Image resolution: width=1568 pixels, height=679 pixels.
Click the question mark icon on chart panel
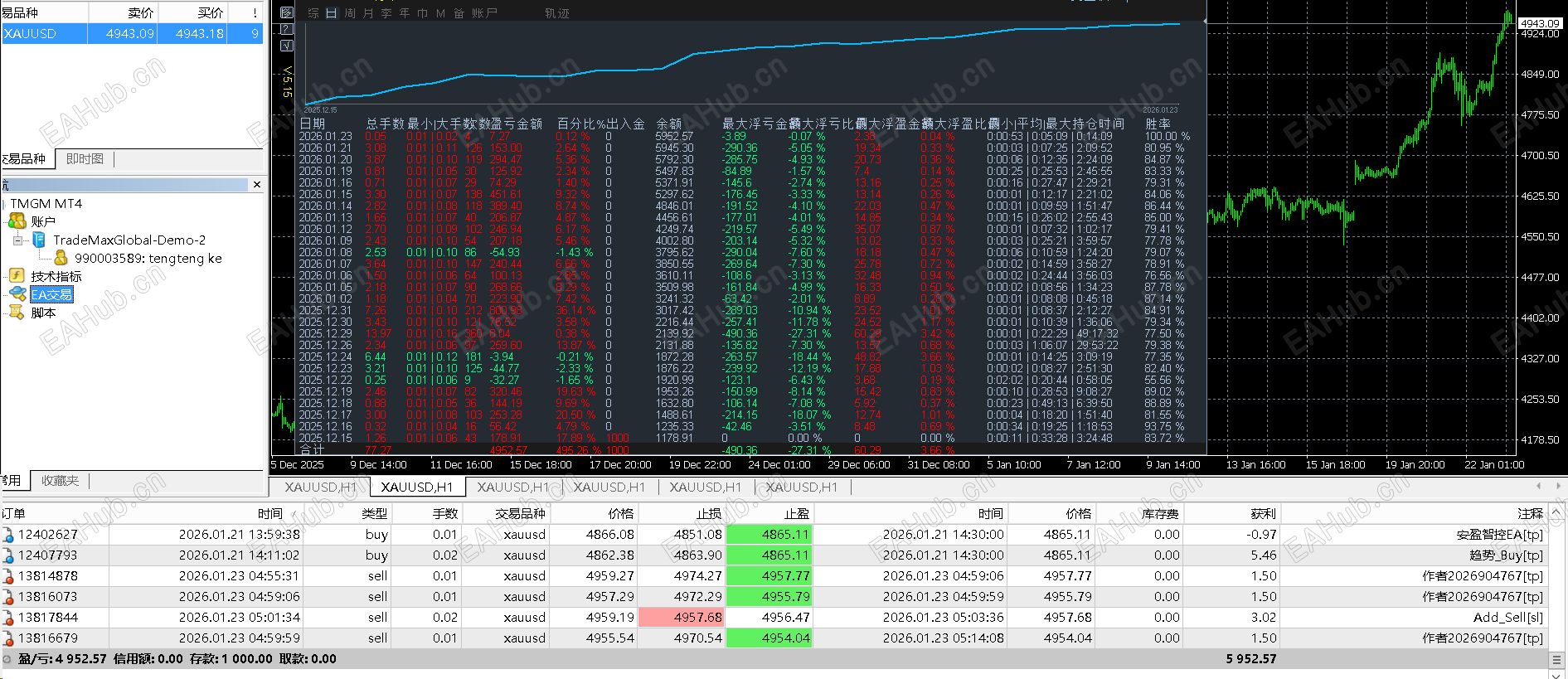(287, 28)
